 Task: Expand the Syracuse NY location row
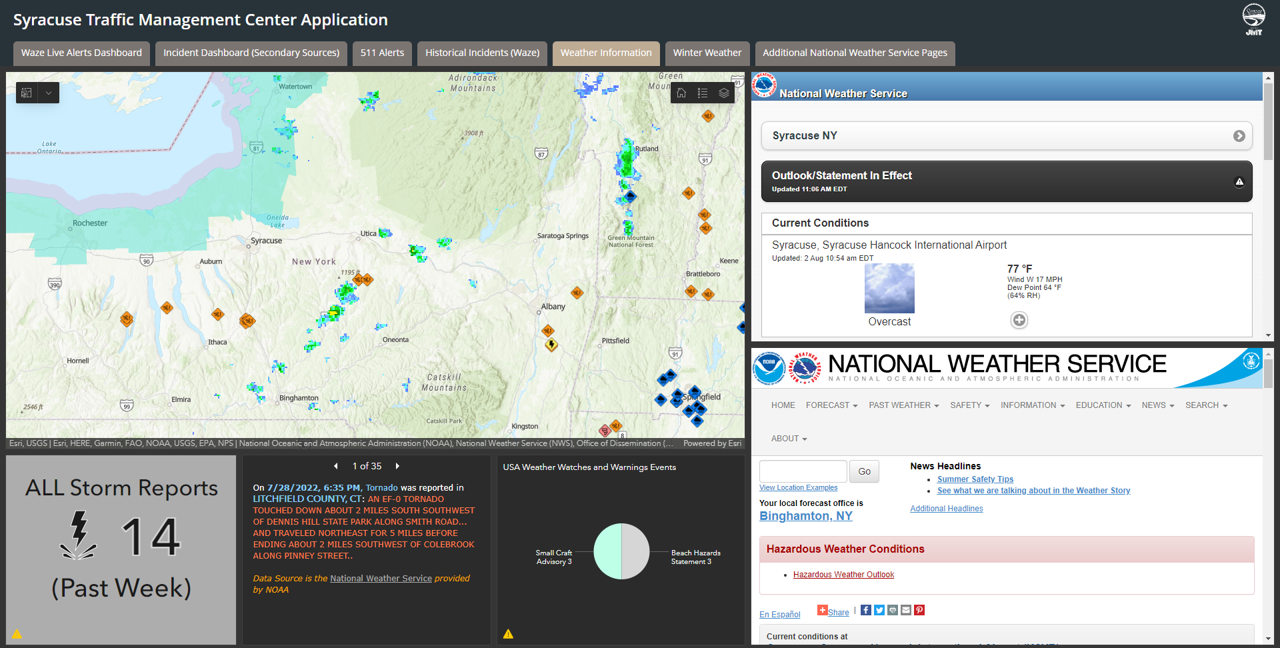(x=1006, y=136)
